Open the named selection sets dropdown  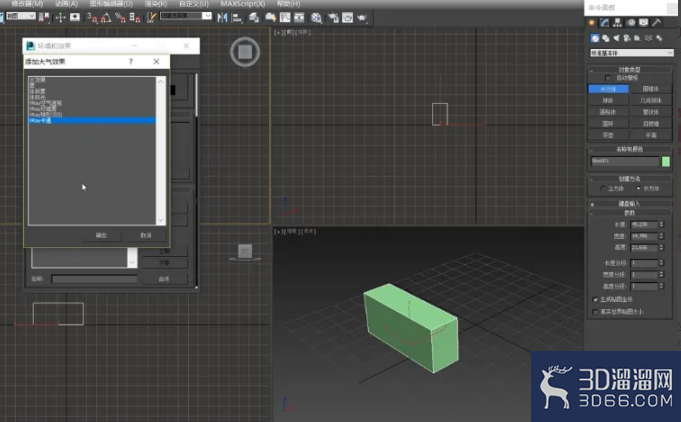coord(186,16)
